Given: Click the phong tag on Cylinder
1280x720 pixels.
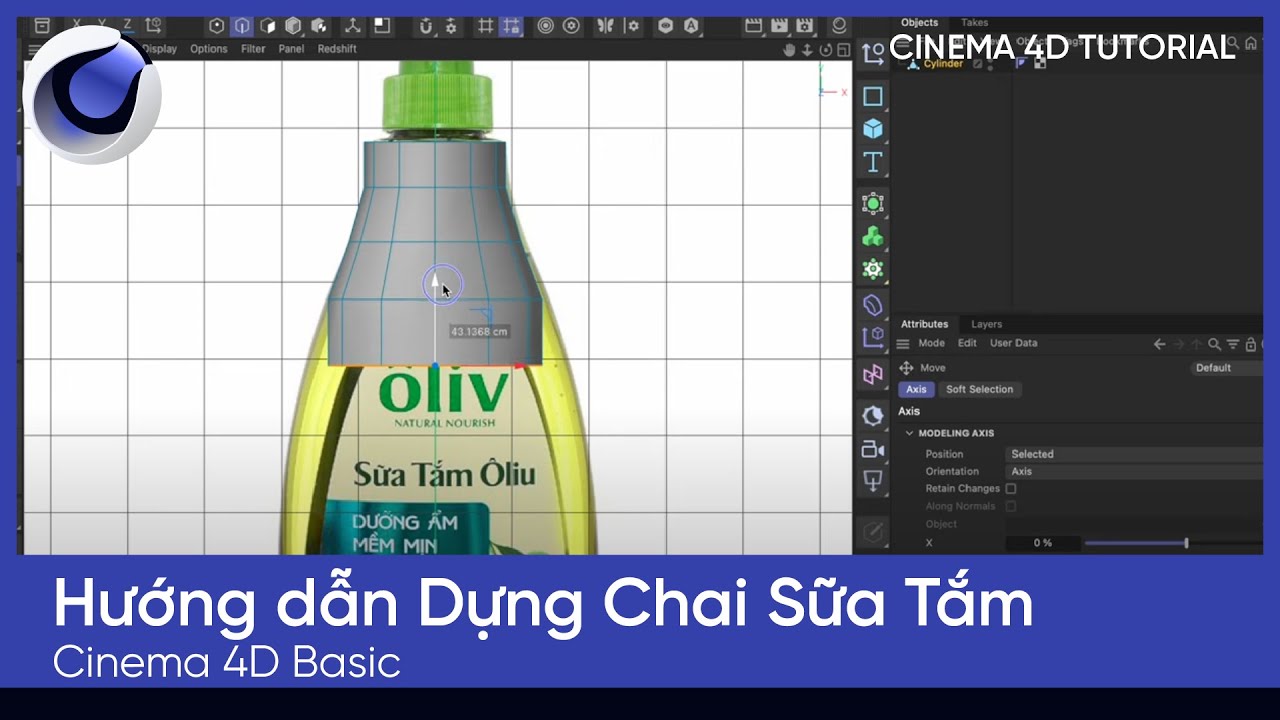Looking at the screenshot, I should [x=1021, y=63].
